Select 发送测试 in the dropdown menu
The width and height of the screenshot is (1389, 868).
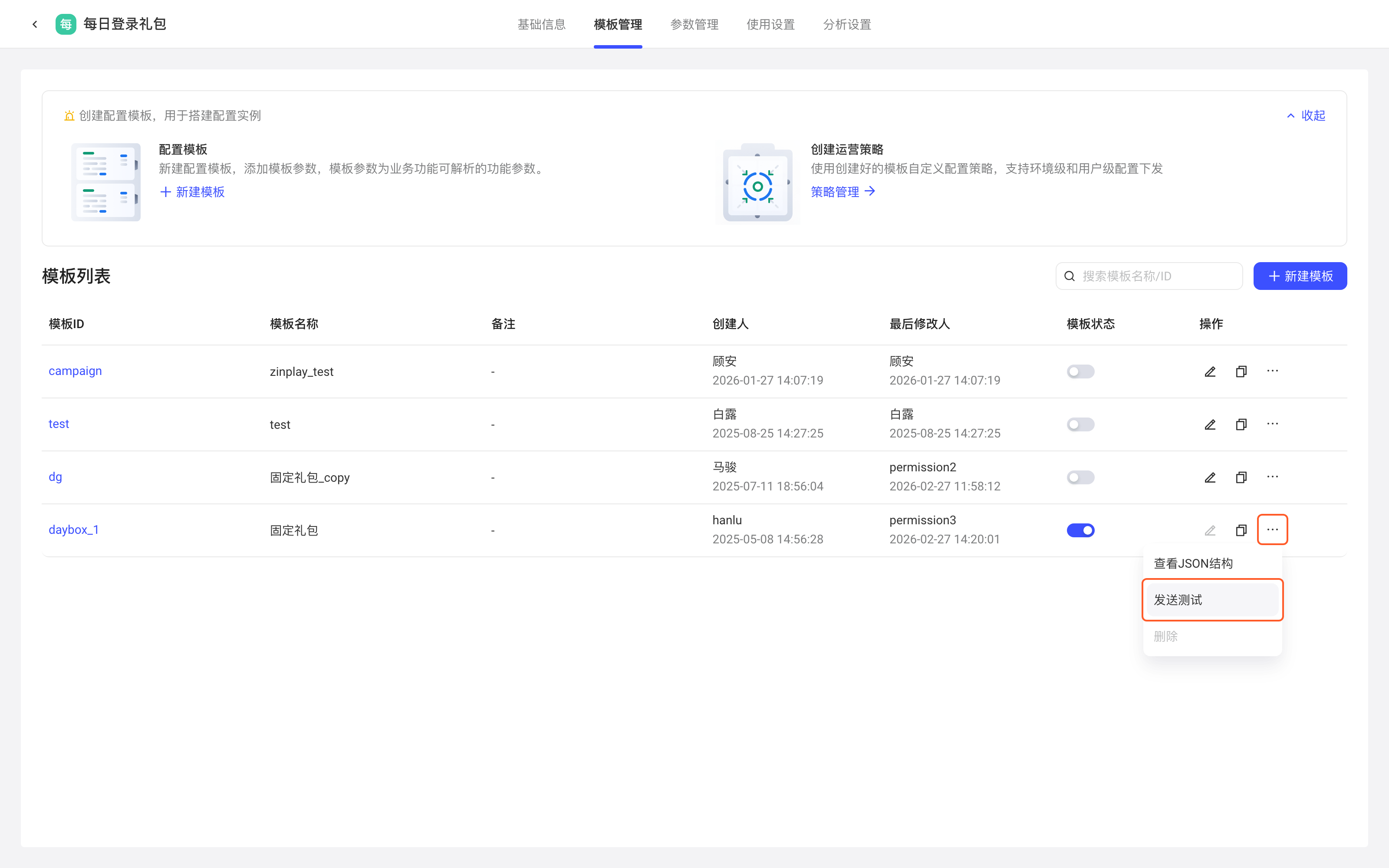pyautogui.click(x=1212, y=599)
